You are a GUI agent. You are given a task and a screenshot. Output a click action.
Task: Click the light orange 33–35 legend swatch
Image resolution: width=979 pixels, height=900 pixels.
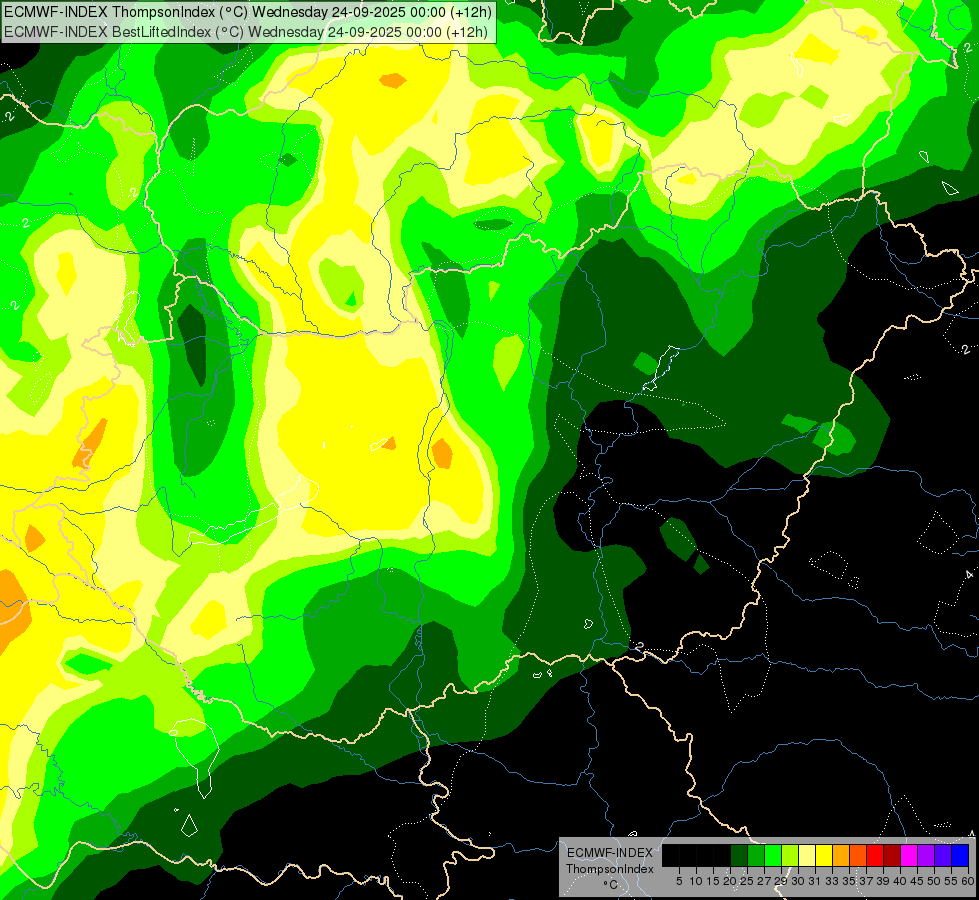coord(841,855)
